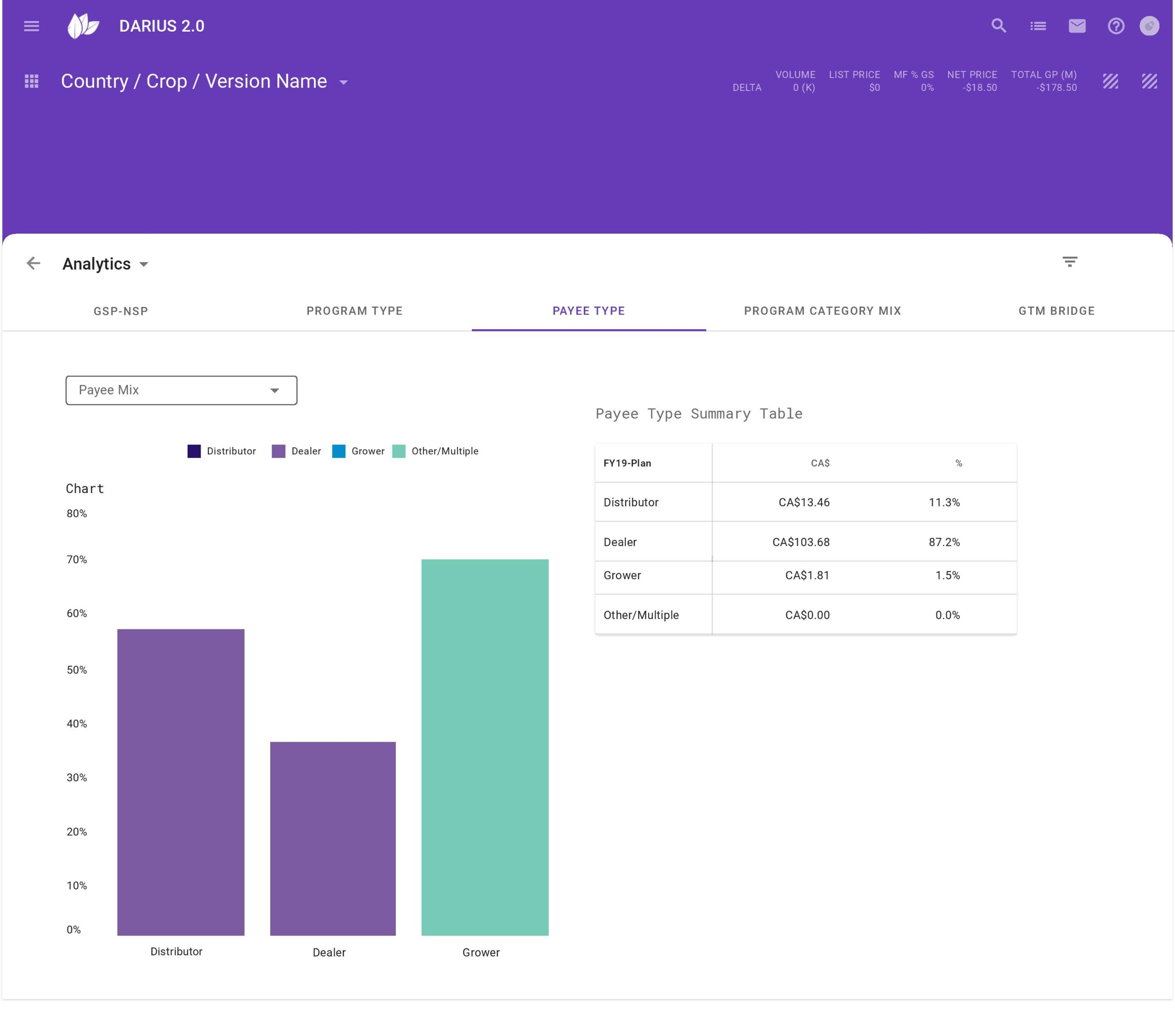Screen dimensions: 1175x1036
Task: Click the user avatar icon
Action: point(1149,26)
